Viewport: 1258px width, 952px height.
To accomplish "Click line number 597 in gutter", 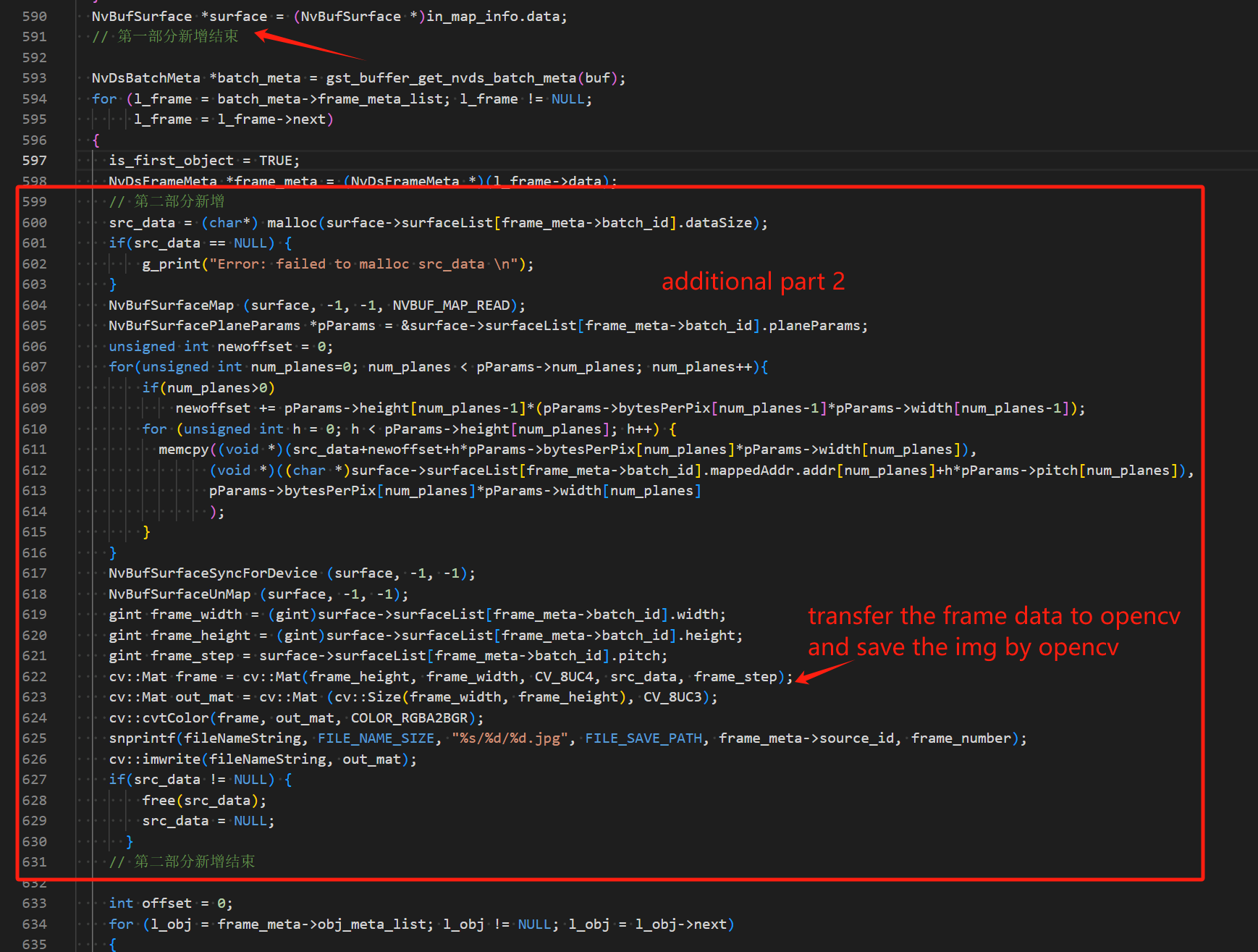I will click(34, 160).
